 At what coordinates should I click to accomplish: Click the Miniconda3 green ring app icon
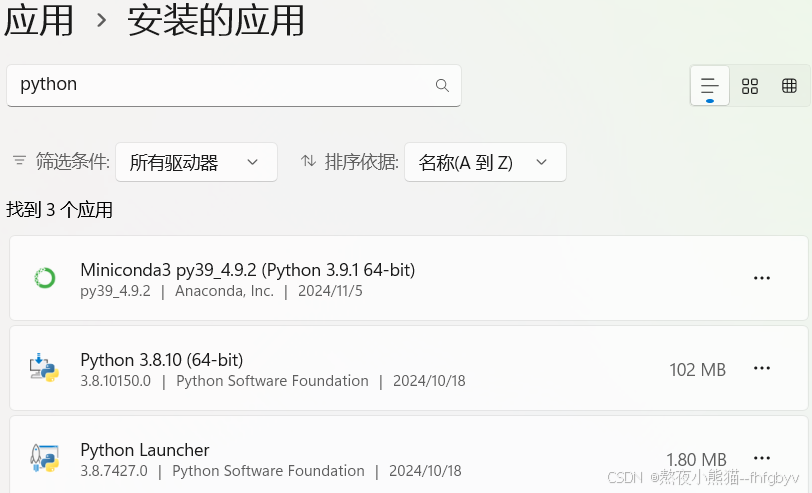tap(45, 278)
